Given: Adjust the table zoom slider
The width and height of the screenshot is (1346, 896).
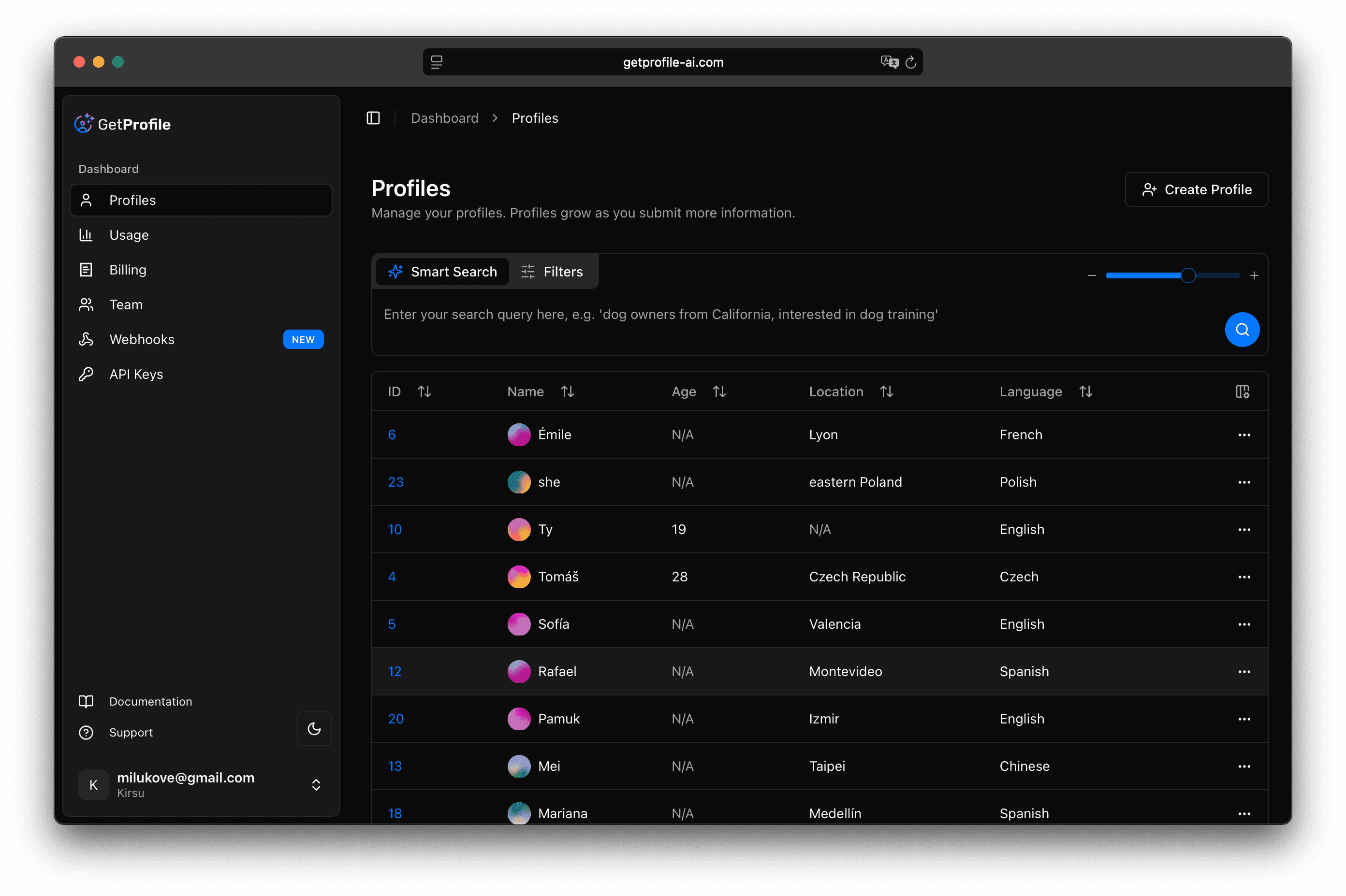Looking at the screenshot, I should tap(1188, 275).
